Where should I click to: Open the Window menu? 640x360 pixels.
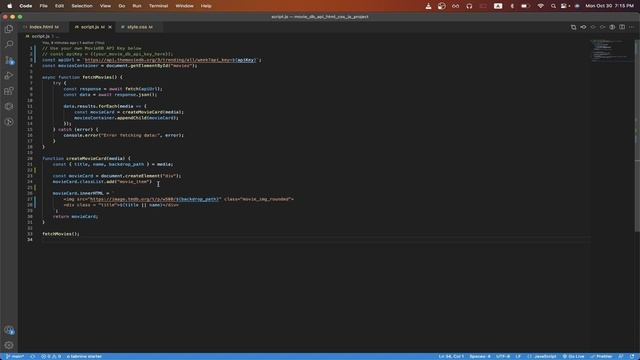click(184, 6)
